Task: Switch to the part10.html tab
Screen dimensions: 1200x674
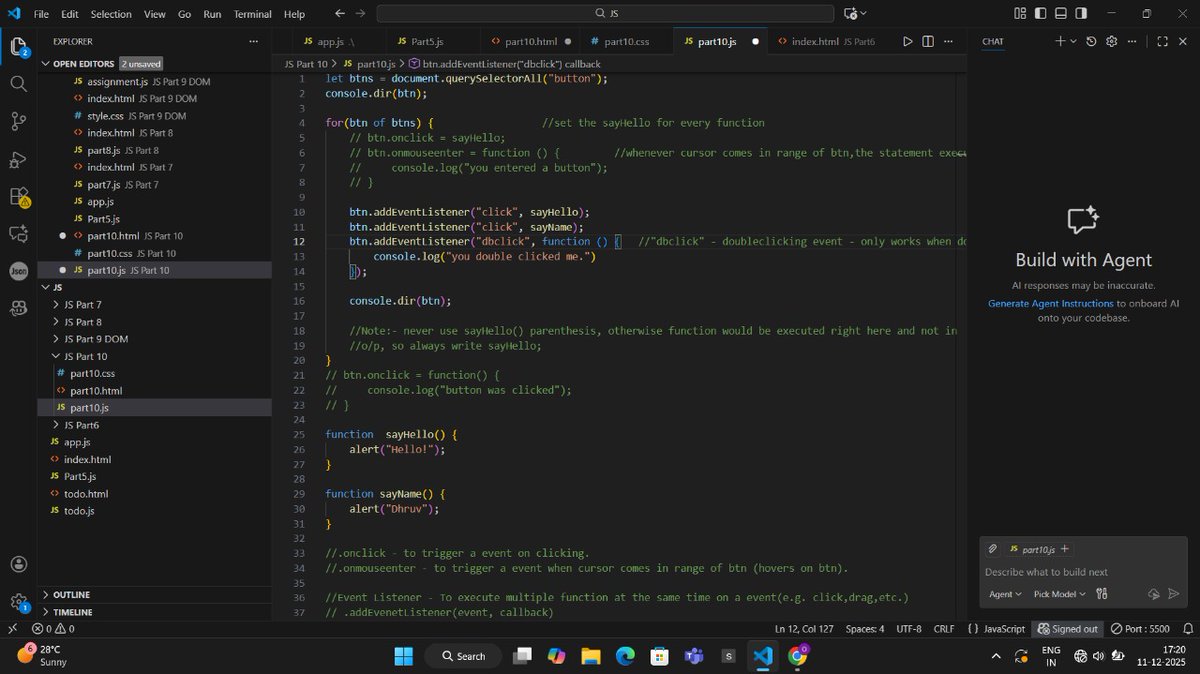Action: (x=531, y=42)
